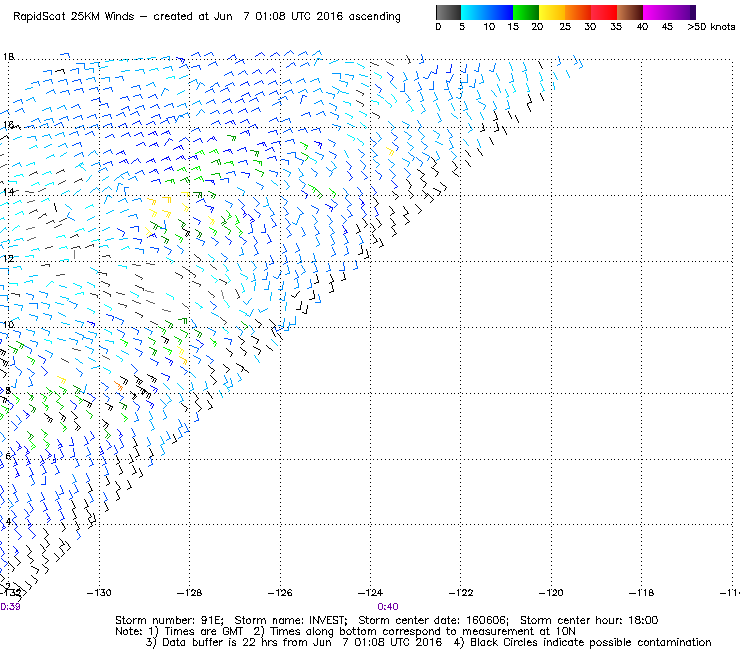This screenshot has height=650, width=740.
Task: Click the 'Black Circles indicate possible contamination' note
Action: [590, 642]
